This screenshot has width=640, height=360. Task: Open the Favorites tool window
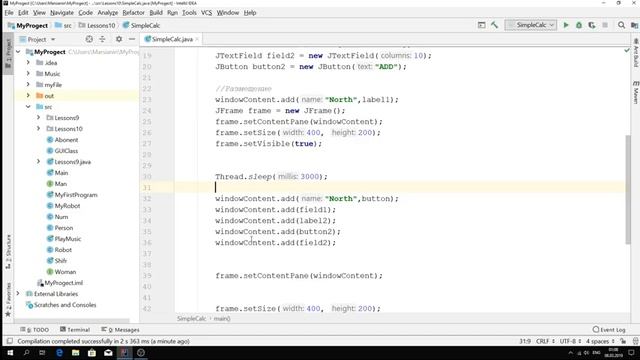point(8,300)
